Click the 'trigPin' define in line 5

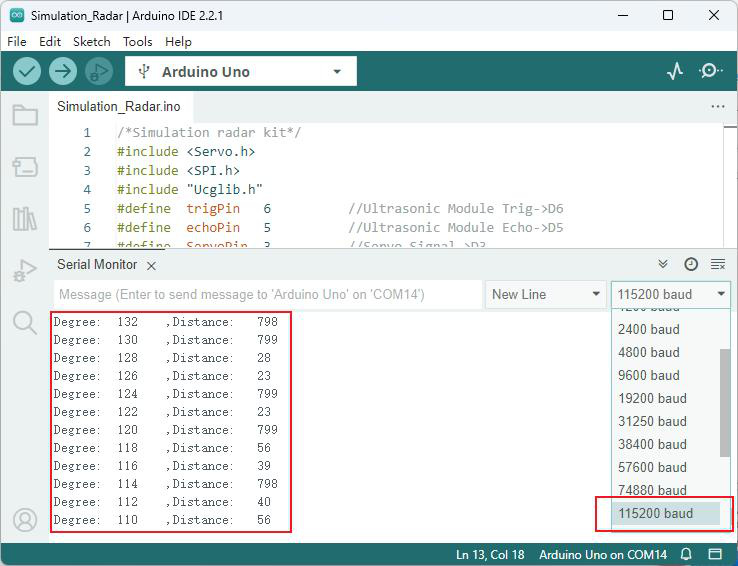point(213,208)
